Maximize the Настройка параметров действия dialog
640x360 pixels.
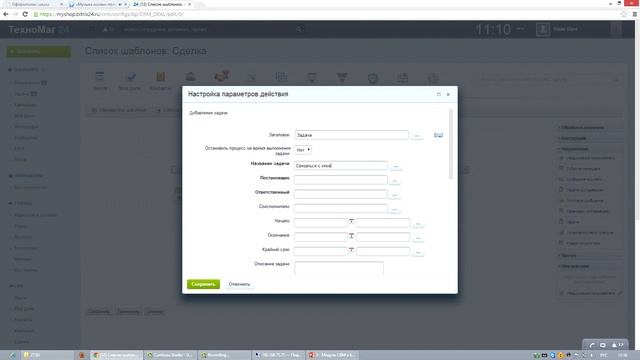coord(439,94)
